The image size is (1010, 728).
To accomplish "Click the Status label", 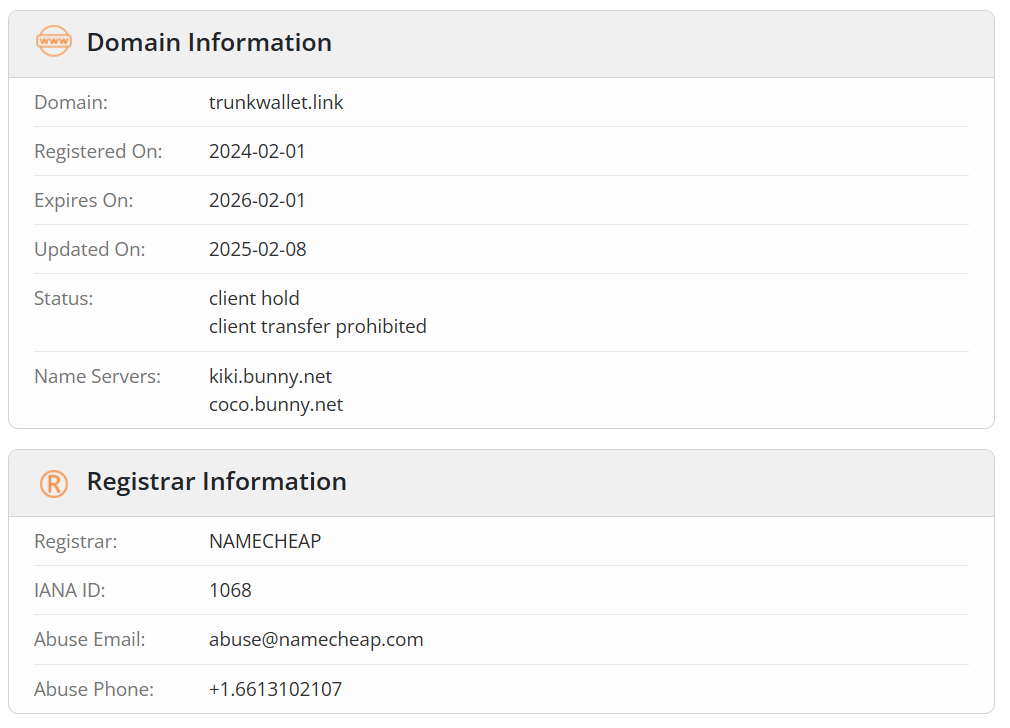I will coord(63,298).
